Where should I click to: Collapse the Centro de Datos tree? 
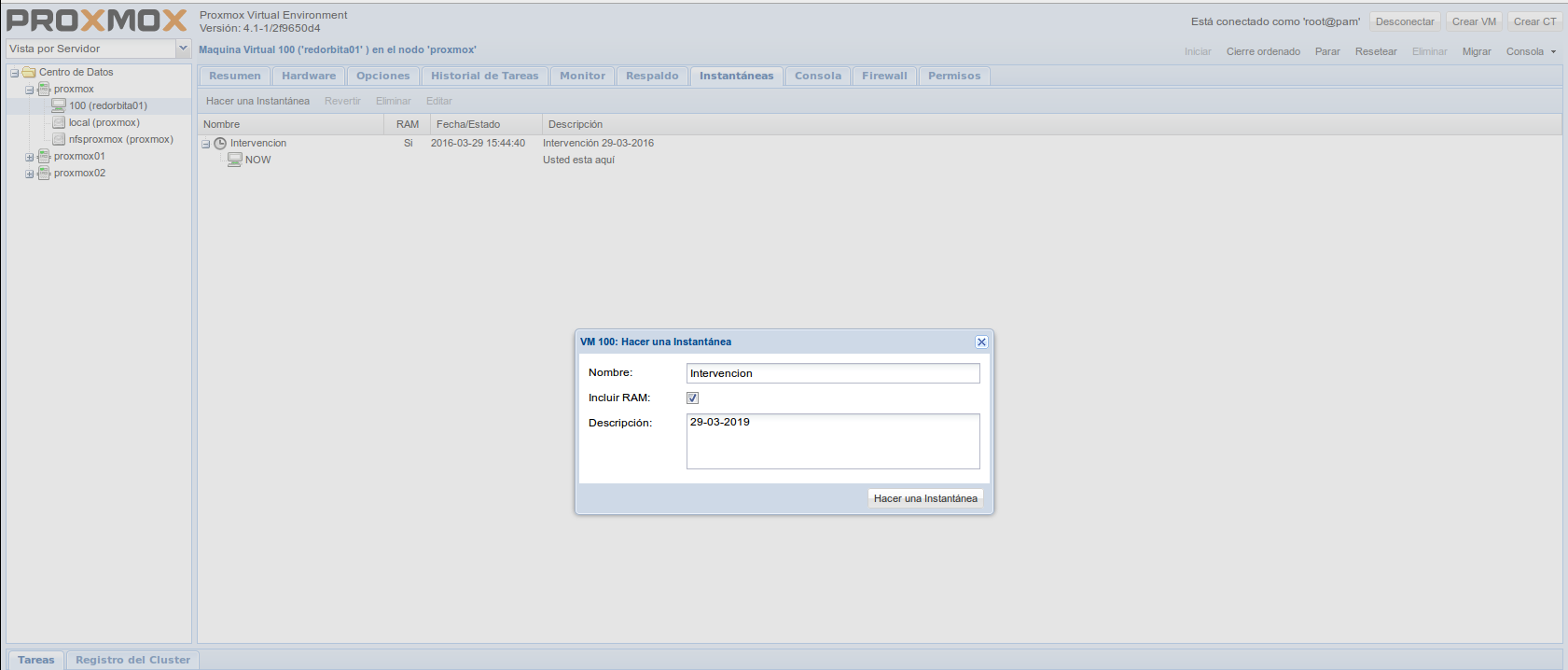click(x=14, y=73)
